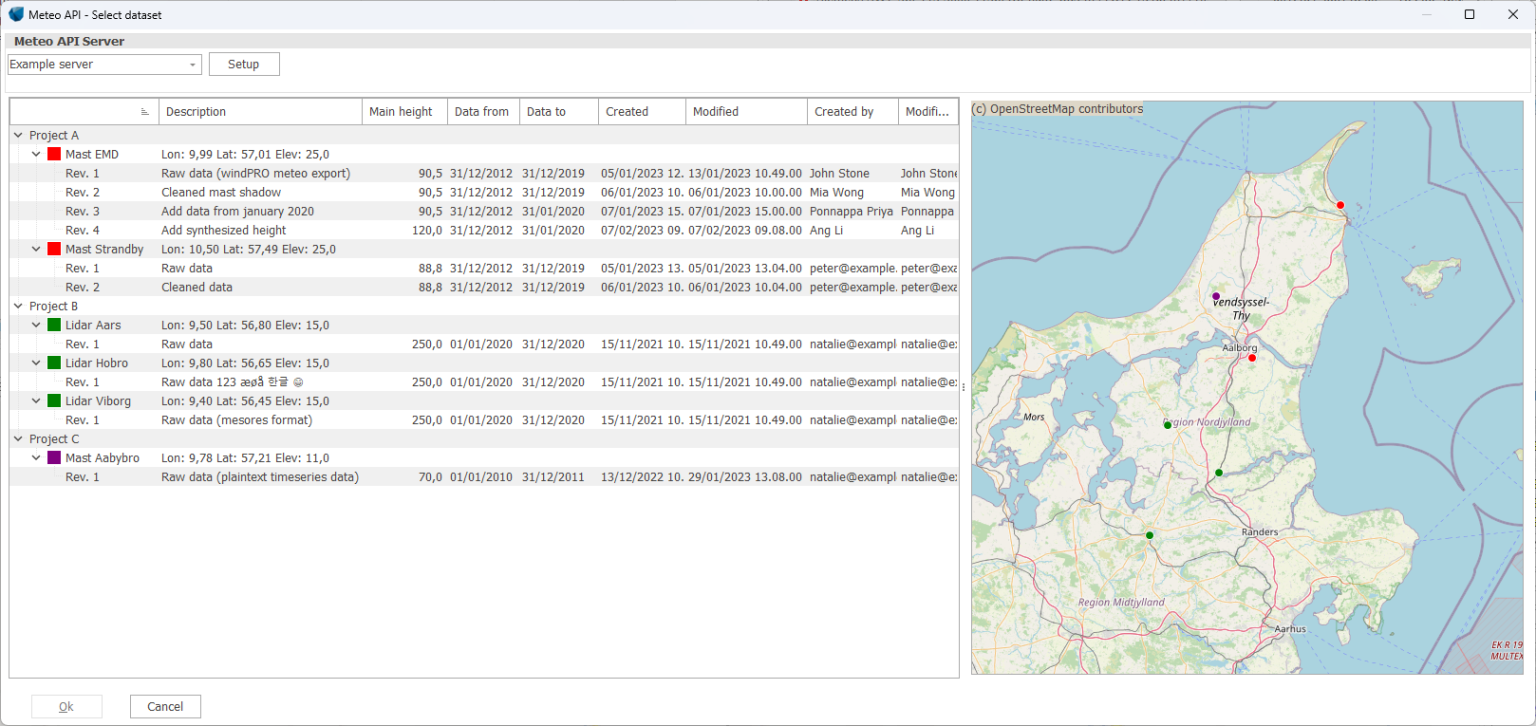Open the Example server dropdown
Viewport: 1536px width, 726px height.
pos(191,63)
